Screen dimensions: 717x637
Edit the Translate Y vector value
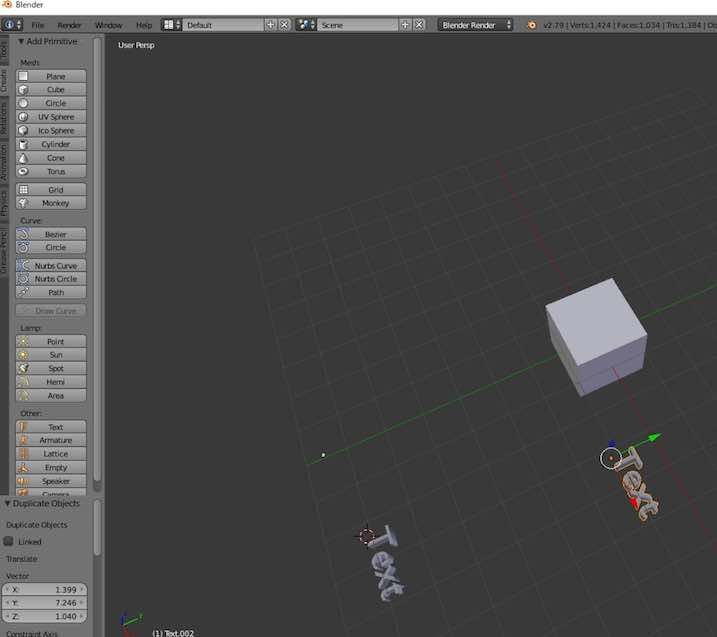(44, 603)
